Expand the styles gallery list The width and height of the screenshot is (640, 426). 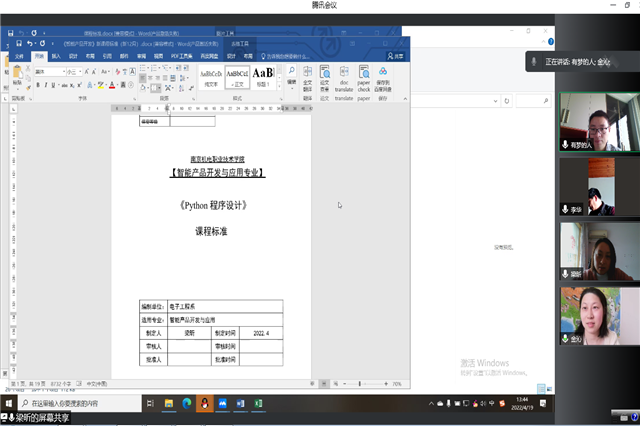(279, 86)
